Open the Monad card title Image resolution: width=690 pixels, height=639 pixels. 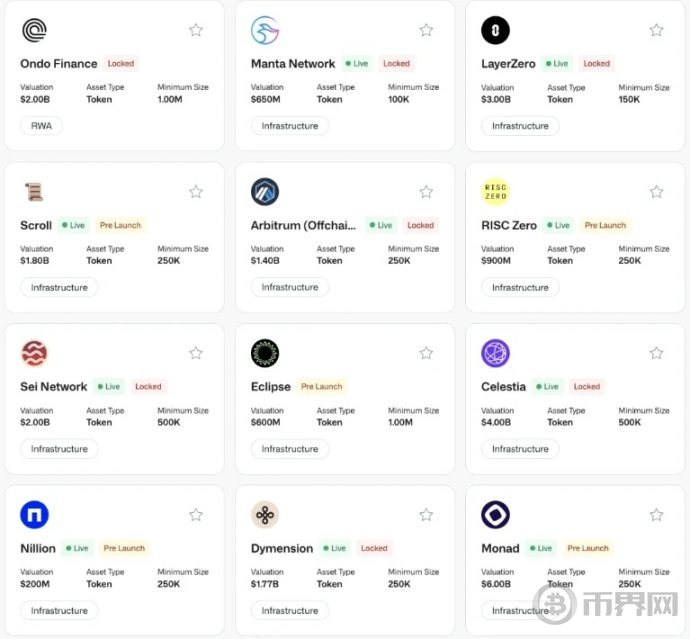(500, 548)
